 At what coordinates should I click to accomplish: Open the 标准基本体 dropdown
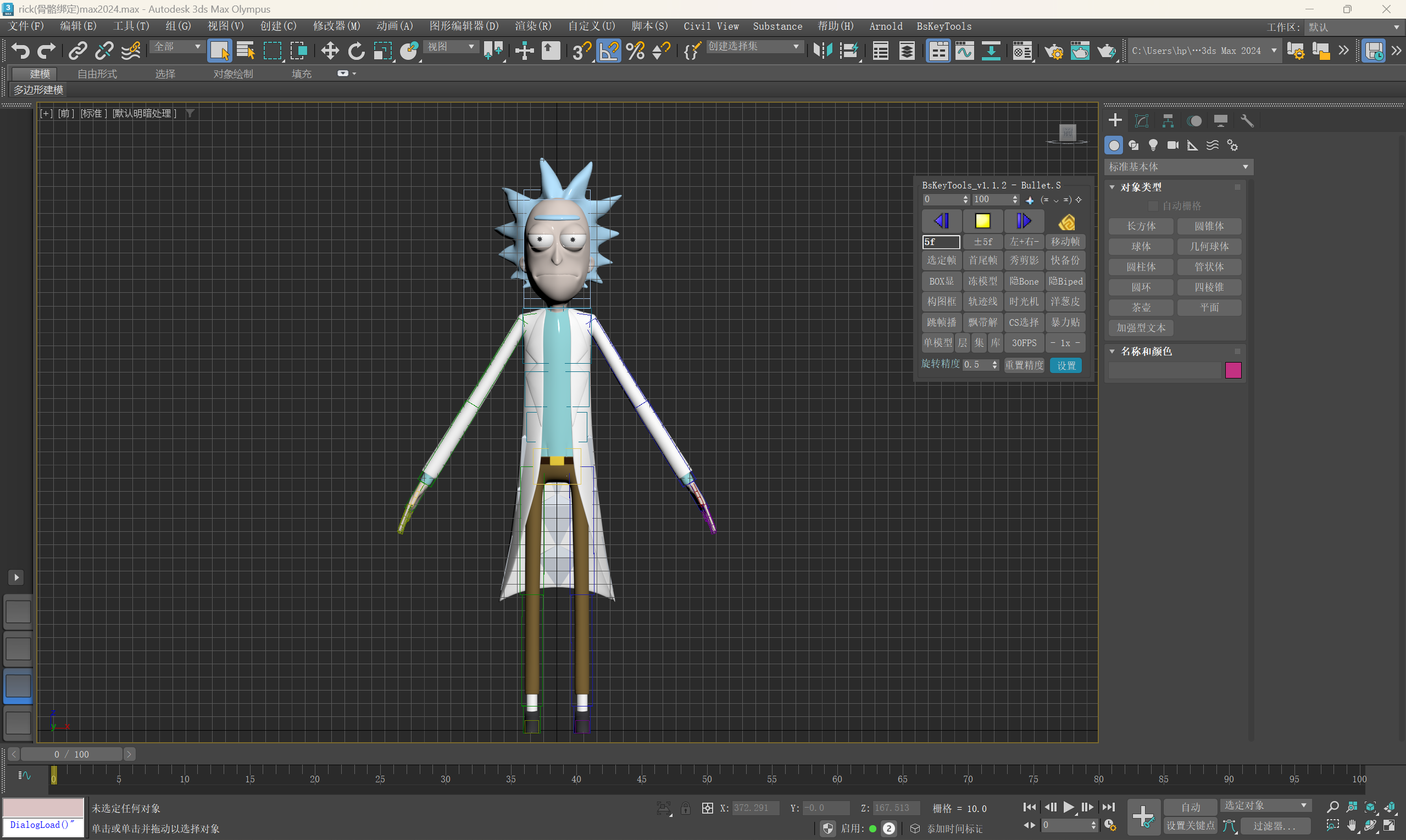pos(1179,167)
